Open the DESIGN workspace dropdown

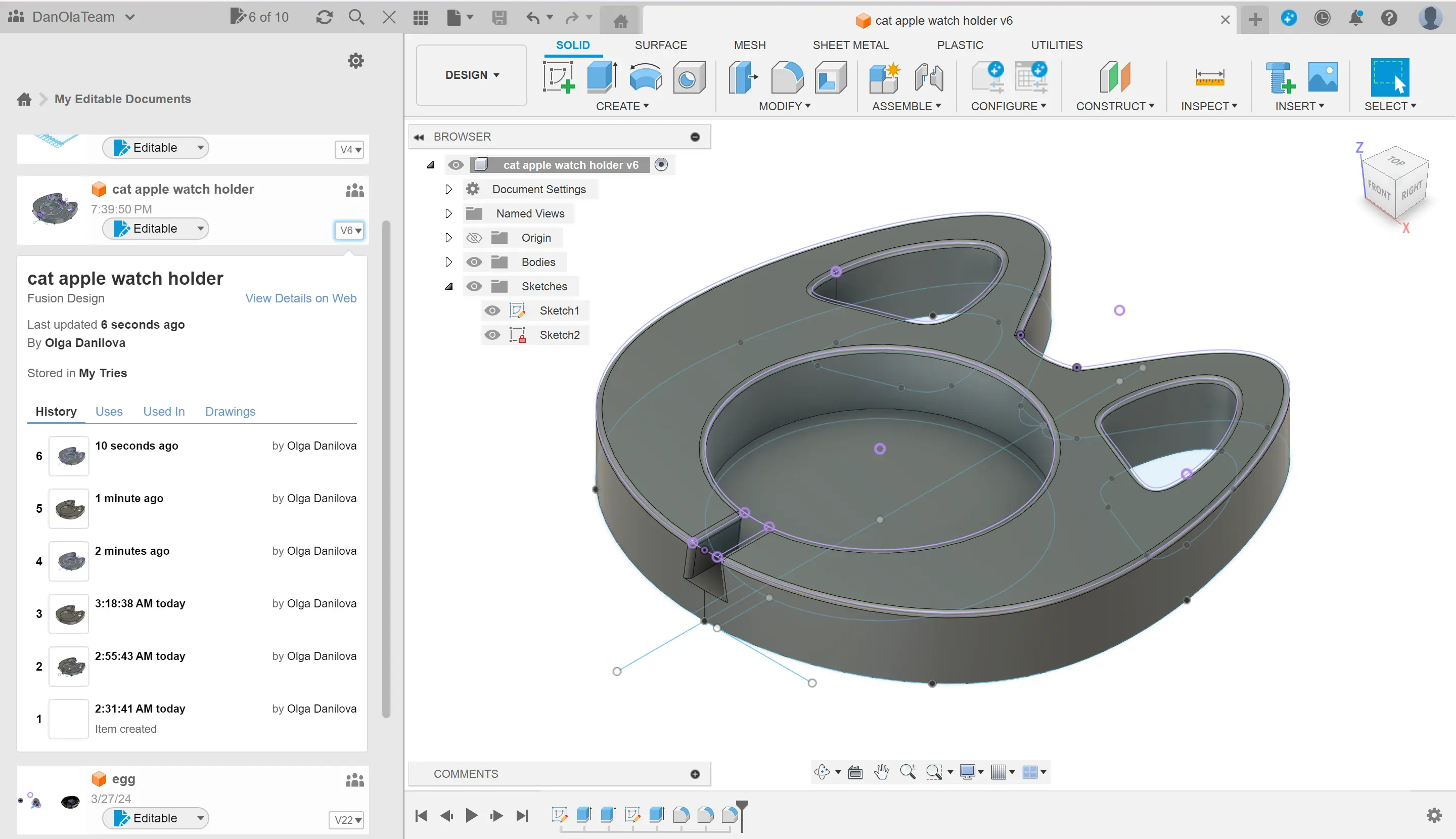pos(471,75)
